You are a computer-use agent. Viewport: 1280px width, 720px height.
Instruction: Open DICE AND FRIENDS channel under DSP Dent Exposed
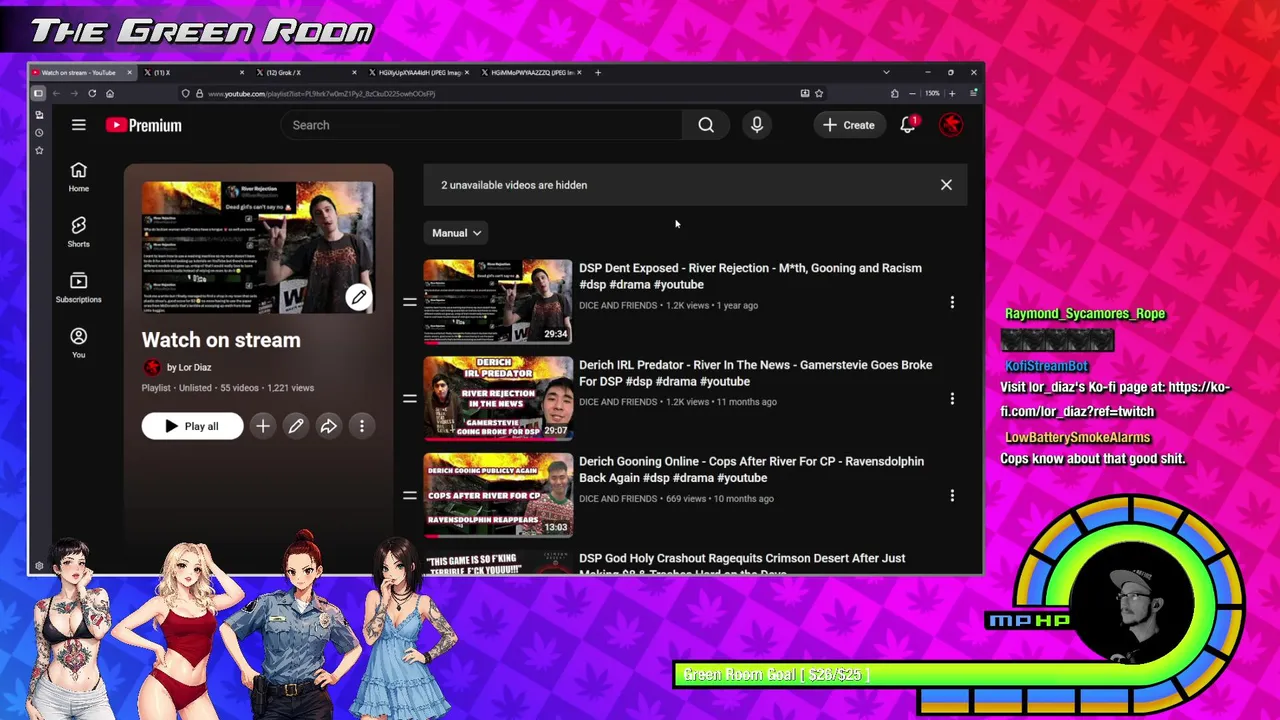618,305
